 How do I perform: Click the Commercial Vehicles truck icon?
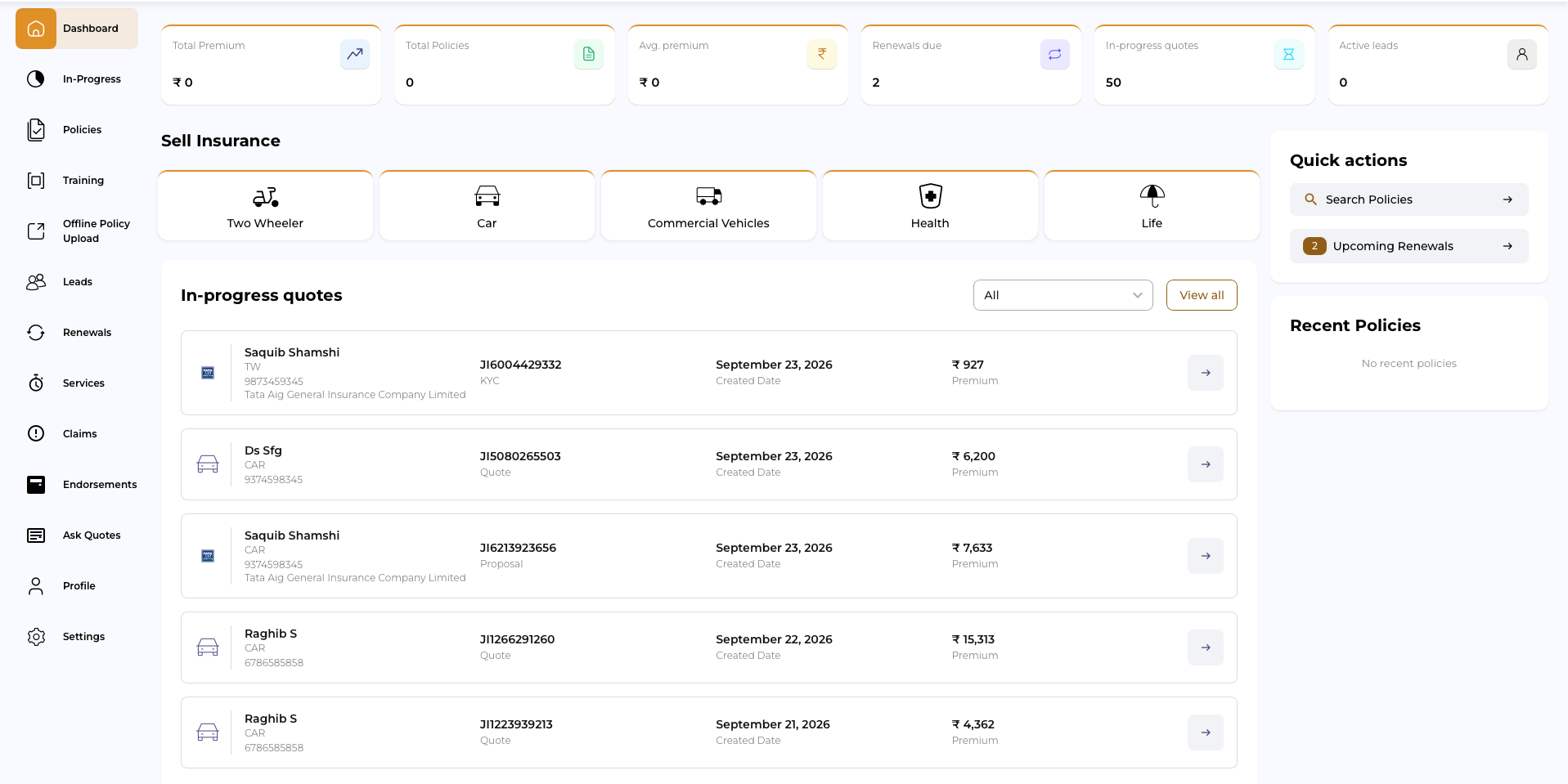click(x=709, y=196)
